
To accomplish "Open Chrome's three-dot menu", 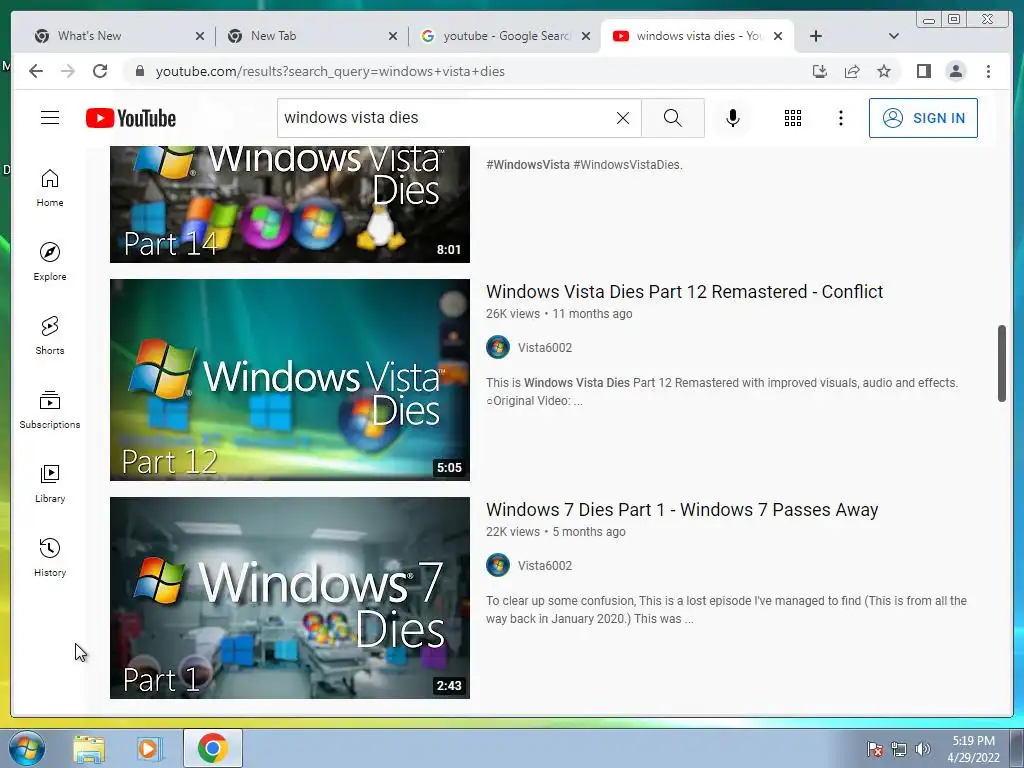I will point(988,71).
